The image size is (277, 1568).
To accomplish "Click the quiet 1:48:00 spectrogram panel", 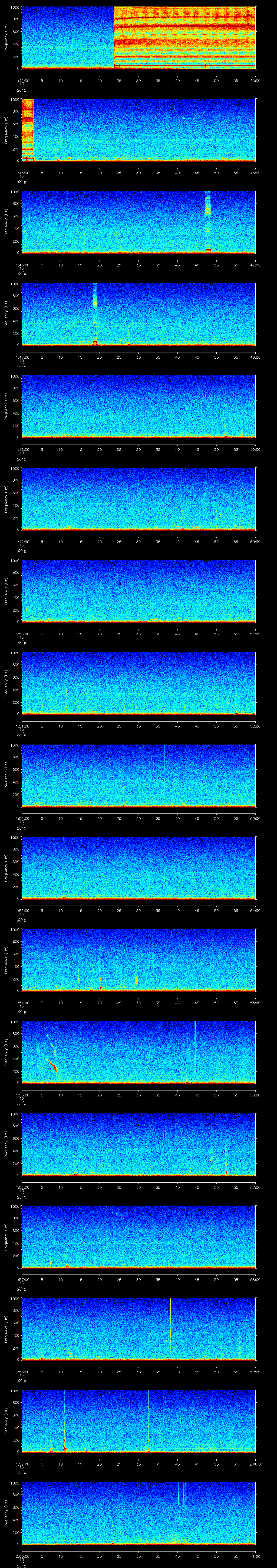I will click(x=138, y=407).
